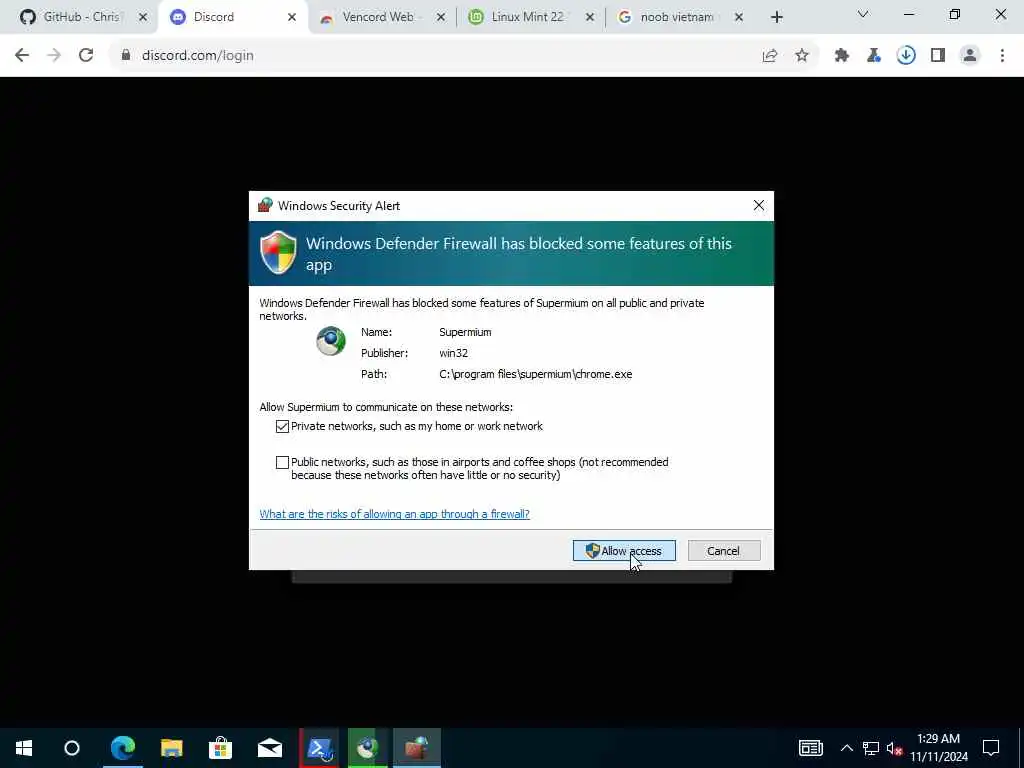Select the firewall alert taskbar icon
The height and width of the screenshot is (768, 1024).
(x=417, y=748)
